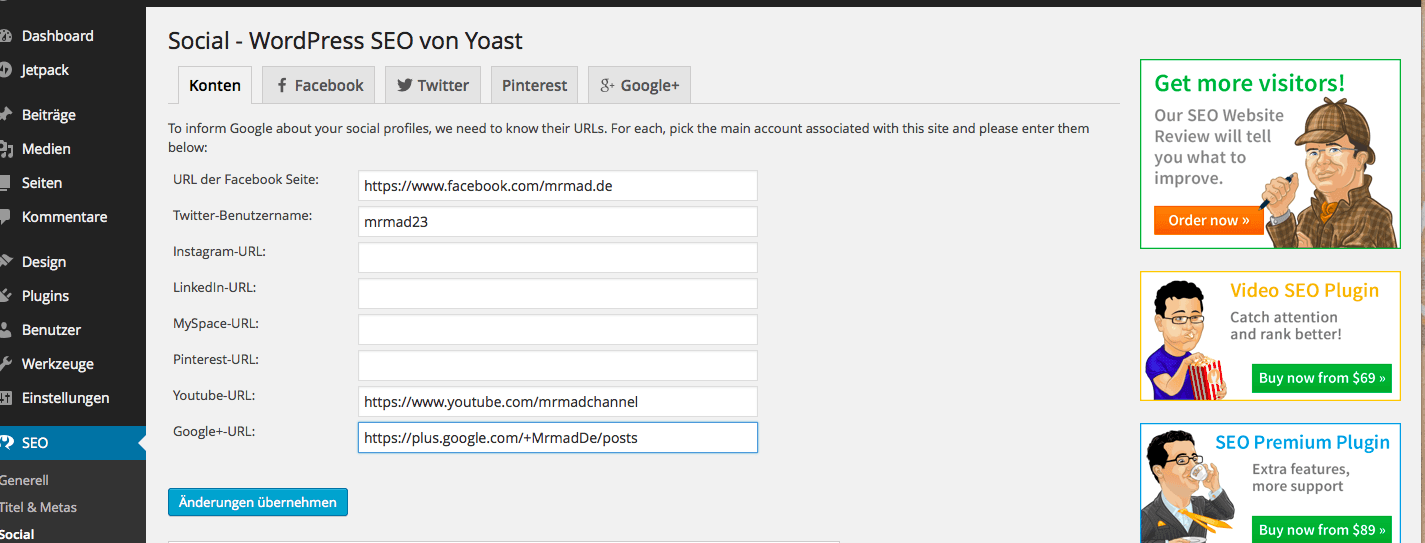
Task: Focus the Facebook Seite URL field
Action: point(558,186)
